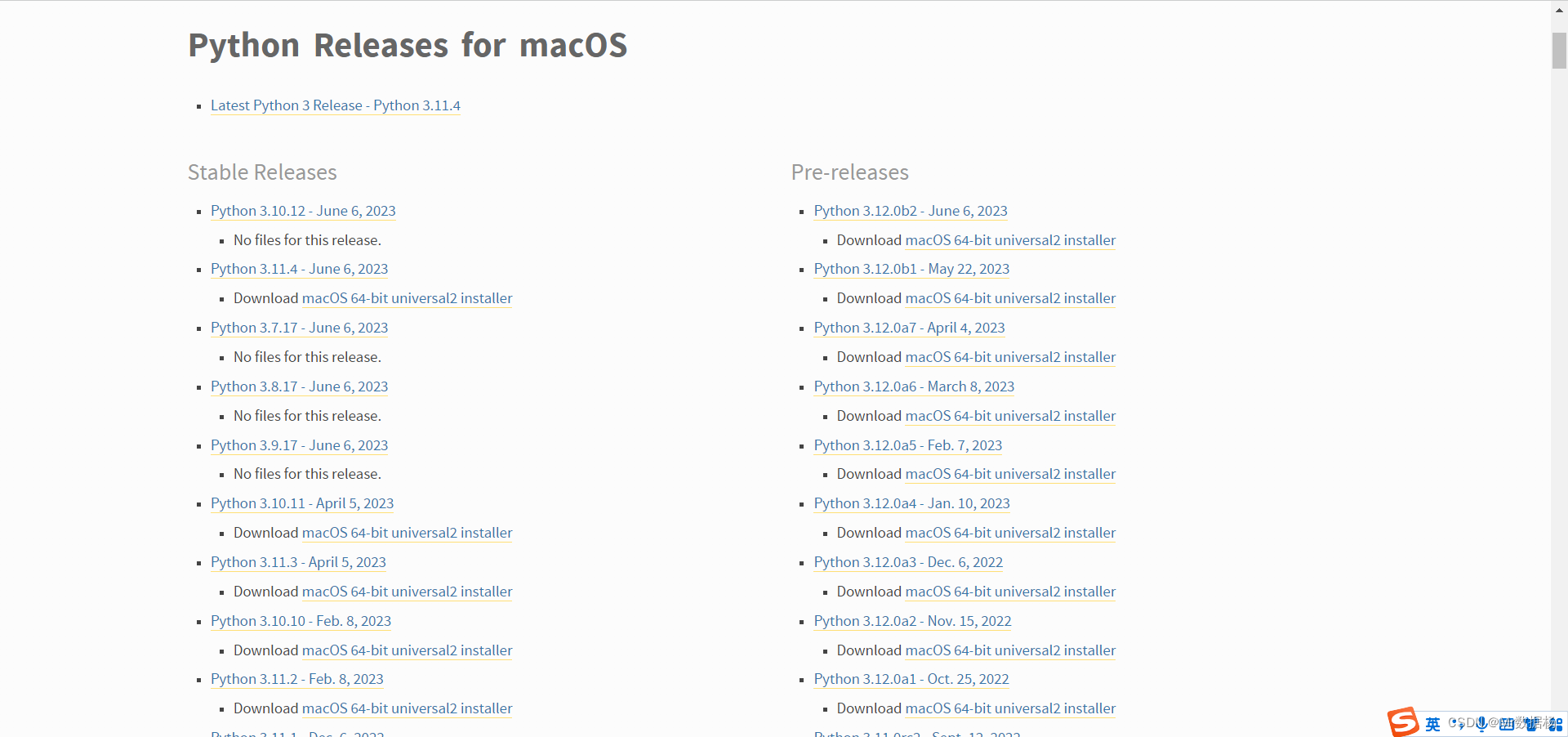Open Python 3.12.0a7 - April 4, 2023 link
1568x737 pixels.
point(909,328)
